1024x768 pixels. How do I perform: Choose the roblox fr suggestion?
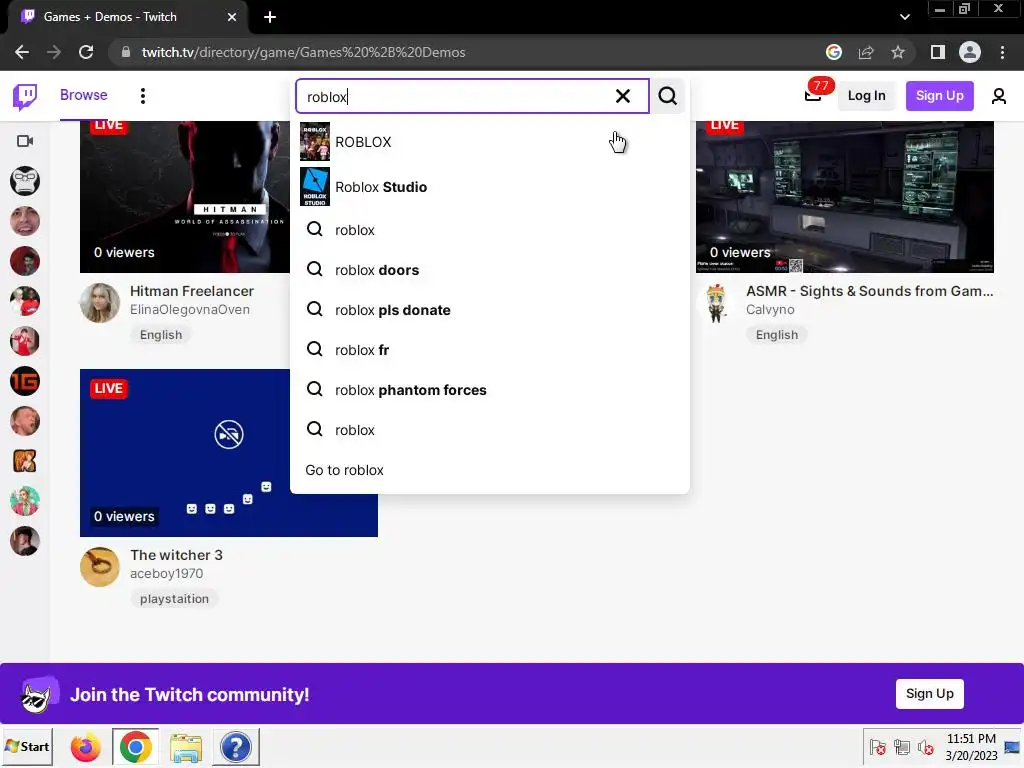pos(490,349)
